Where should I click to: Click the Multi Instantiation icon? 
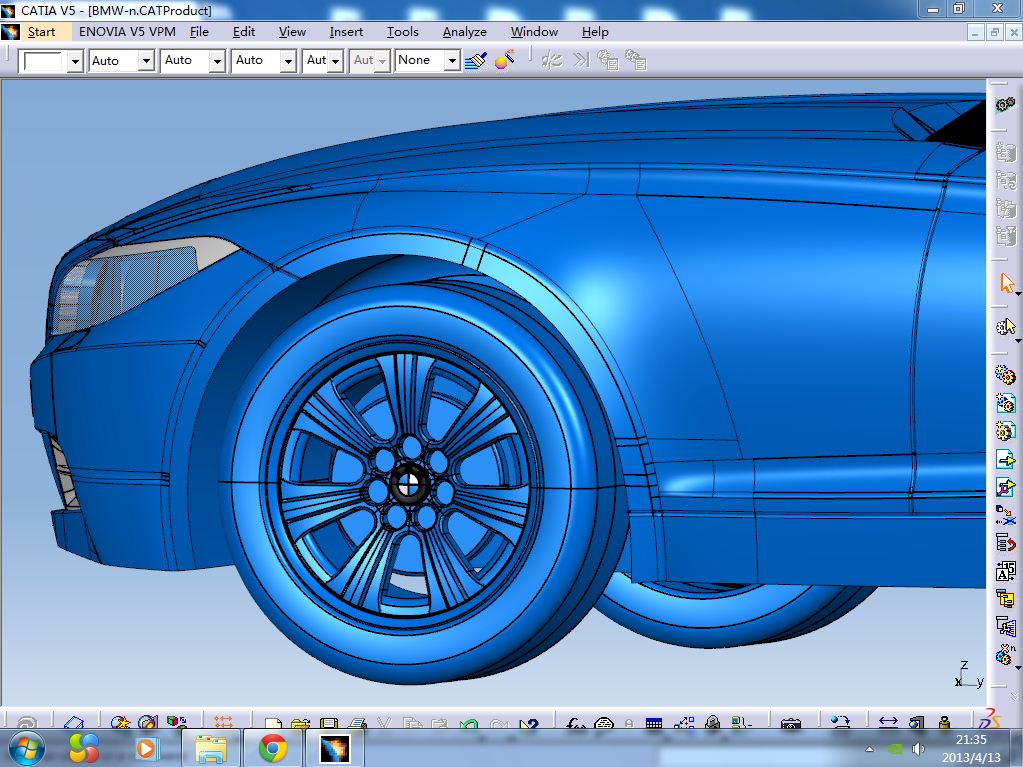pos(1005,654)
